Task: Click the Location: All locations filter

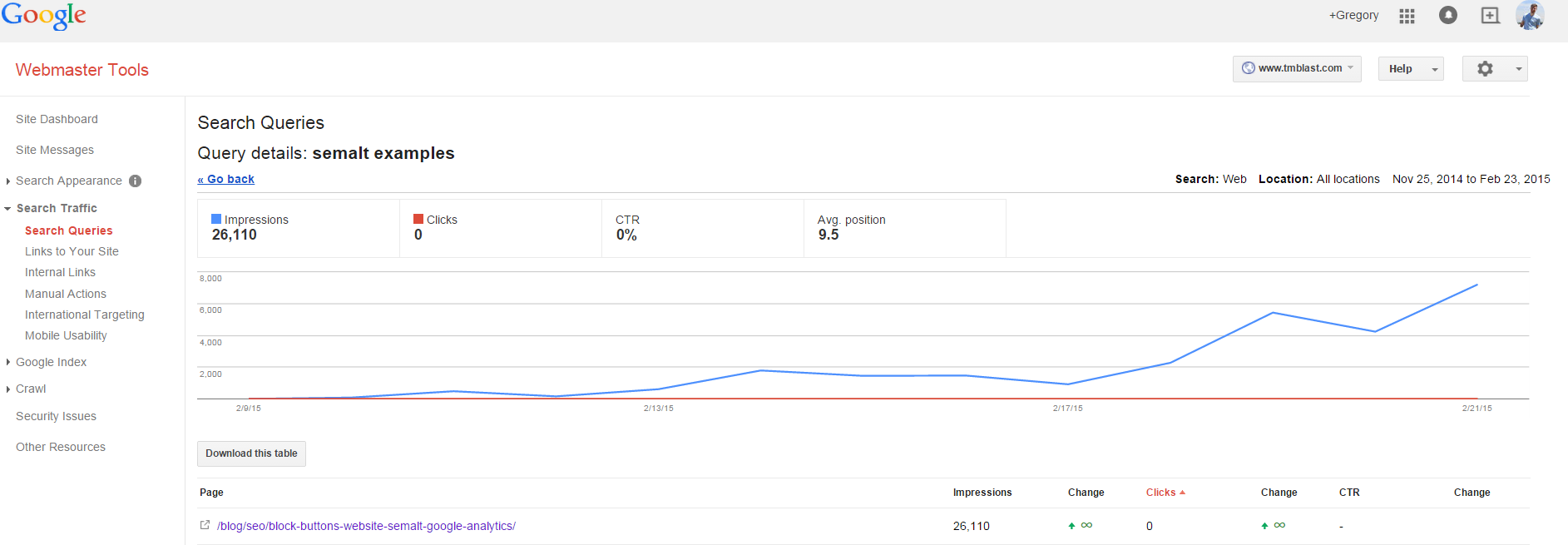Action: [1319, 179]
